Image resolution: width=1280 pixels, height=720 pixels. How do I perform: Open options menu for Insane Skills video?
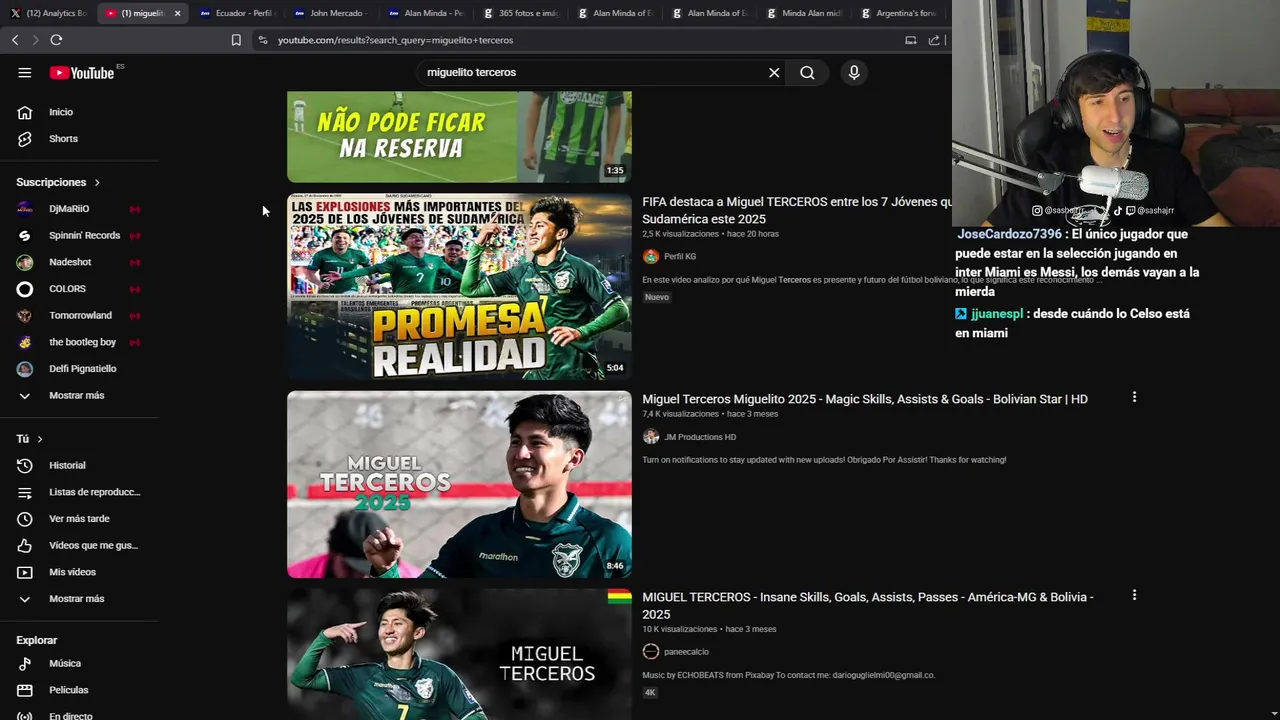pyautogui.click(x=1134, y=595)
